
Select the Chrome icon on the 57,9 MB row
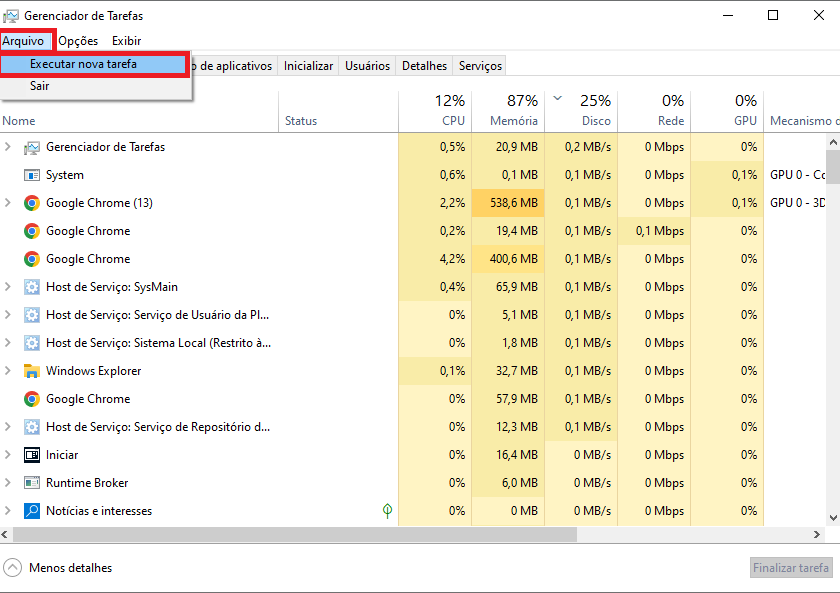(x=32, y=399)
